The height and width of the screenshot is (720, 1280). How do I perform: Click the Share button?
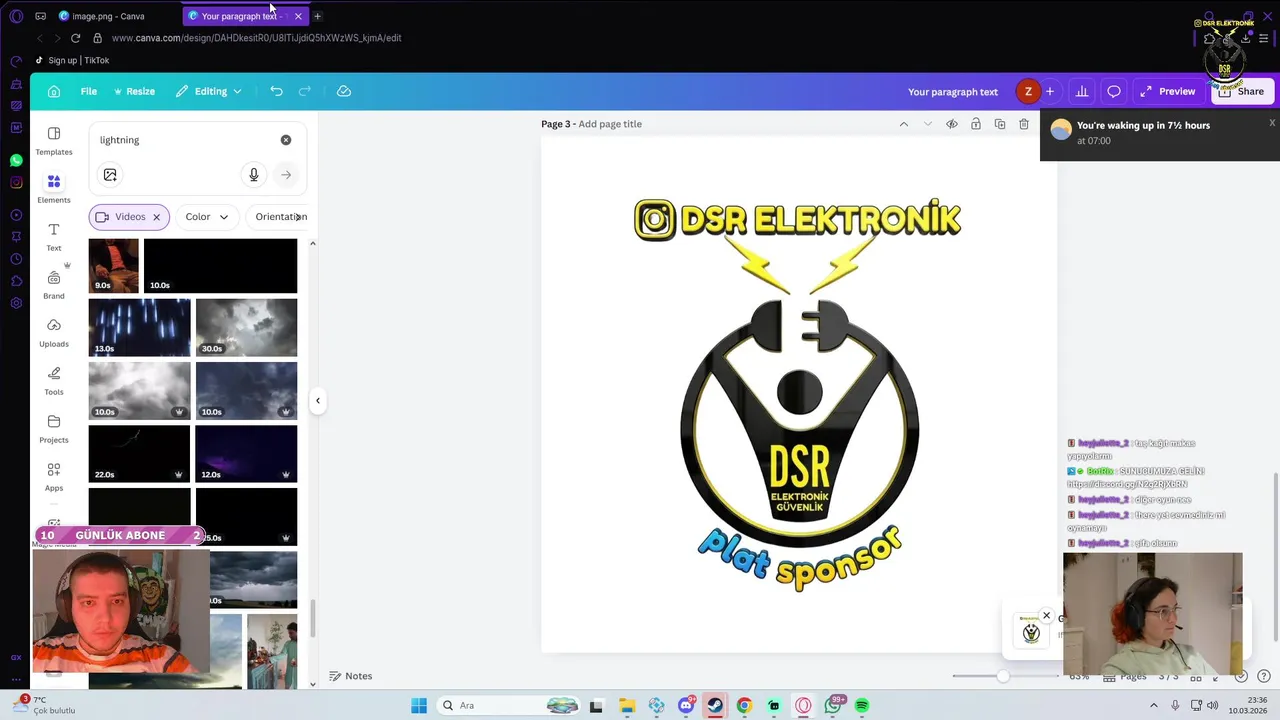(1241, 91)
